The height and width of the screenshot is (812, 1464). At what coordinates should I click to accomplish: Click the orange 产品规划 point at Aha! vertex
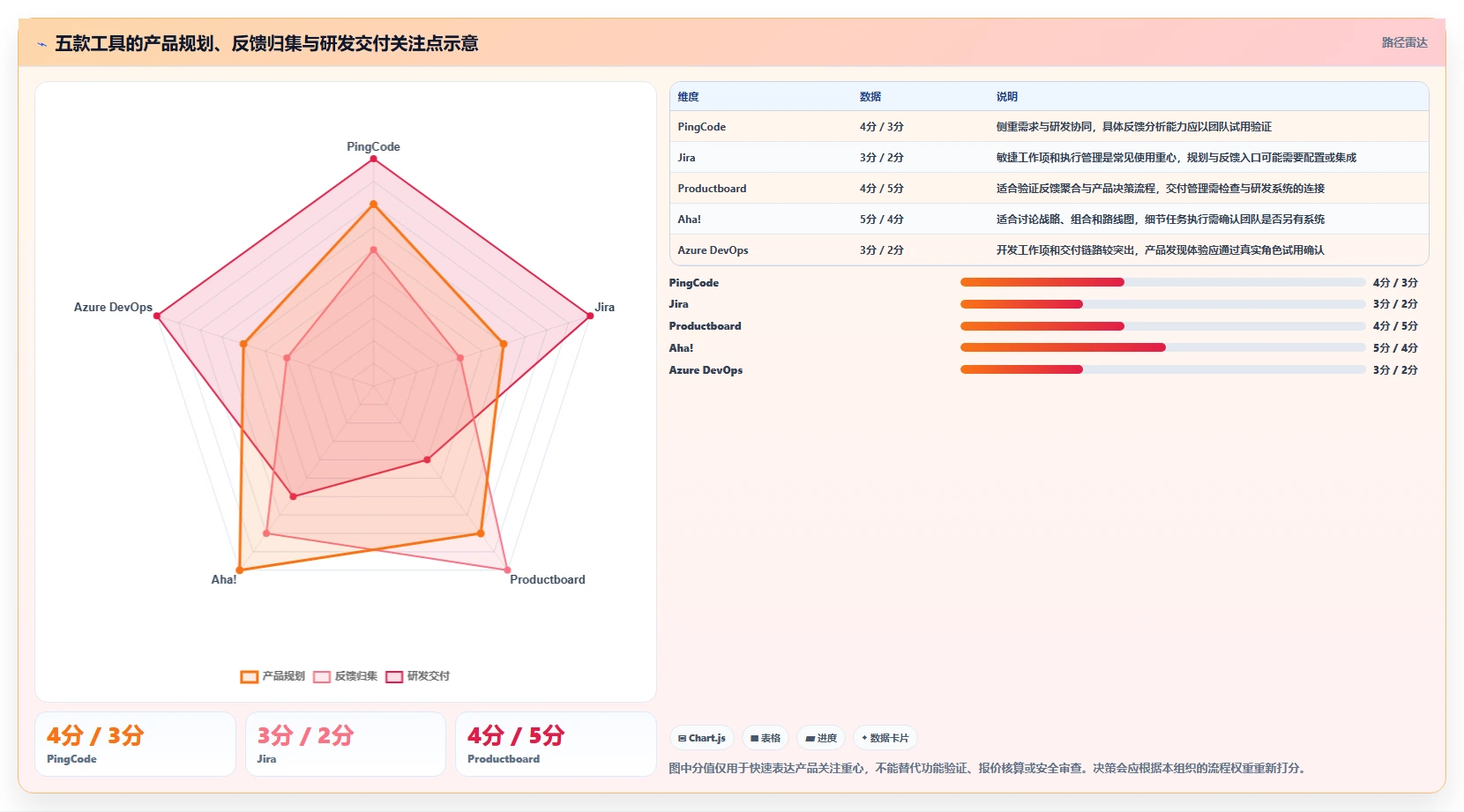coord(239,570)
